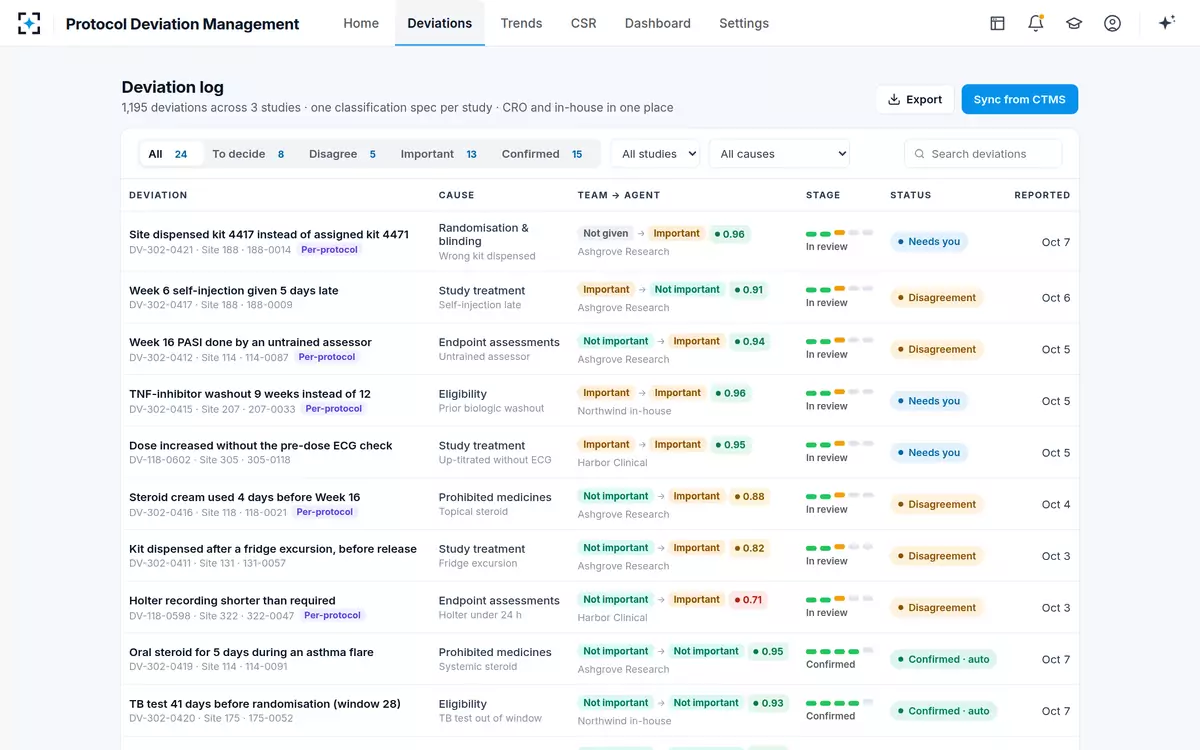The height and width of the screenshot is (750, 1200).
Task: Sort by the DEVIATION column header
Action: 158,195
